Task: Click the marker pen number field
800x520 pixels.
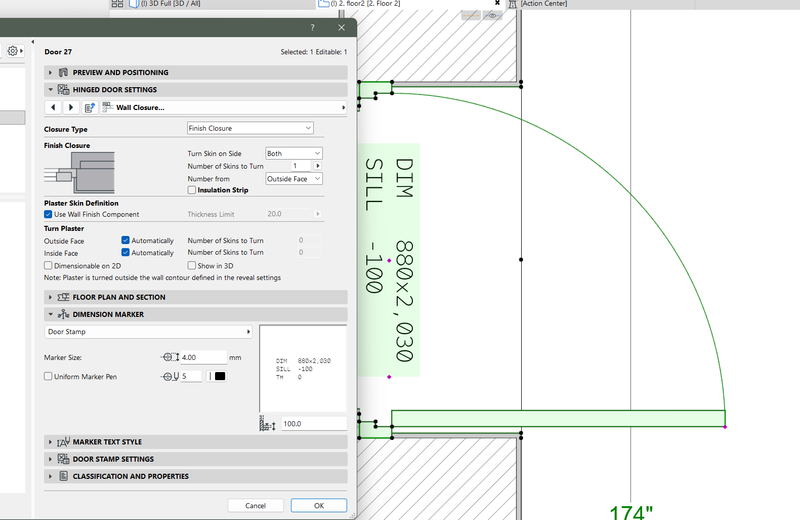Action: (x=191, y=376)
